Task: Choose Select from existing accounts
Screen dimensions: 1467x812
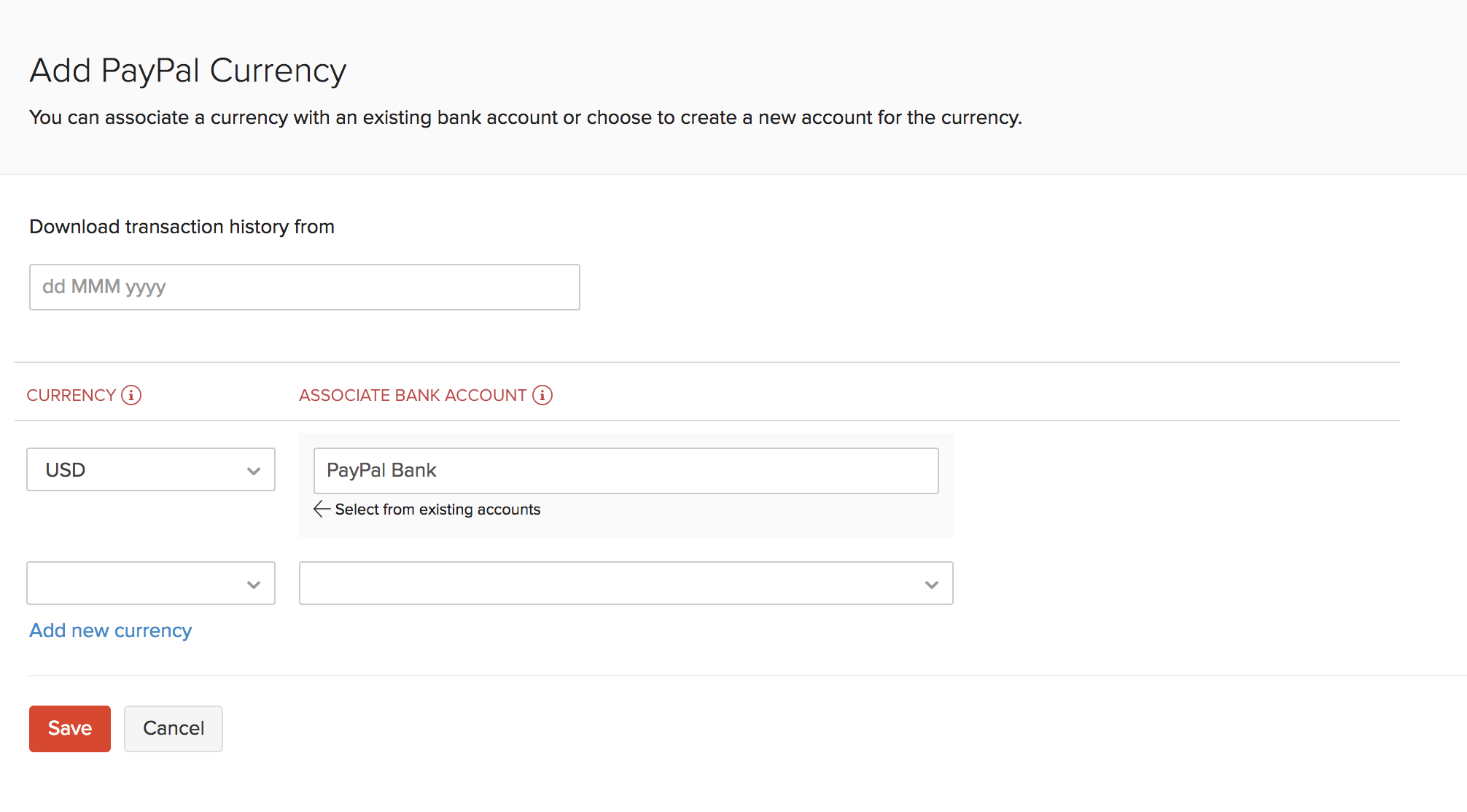Action: [437, 510]
